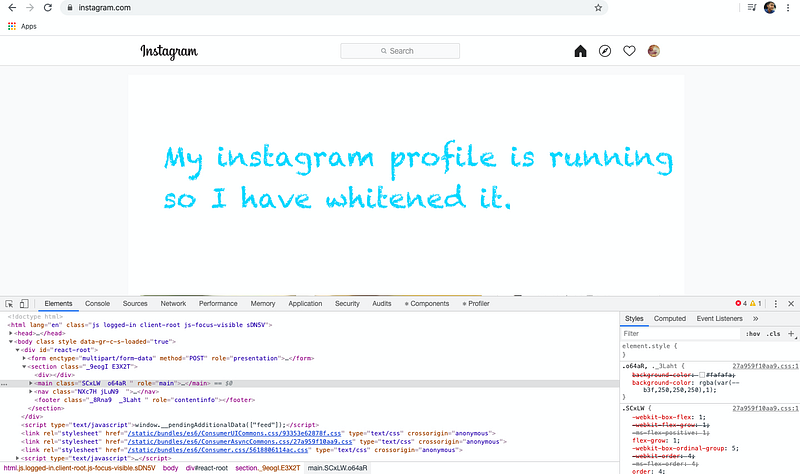Click the row ellipsis beside main element
Screen dimensions: 800x474
(x=4, y=384)
